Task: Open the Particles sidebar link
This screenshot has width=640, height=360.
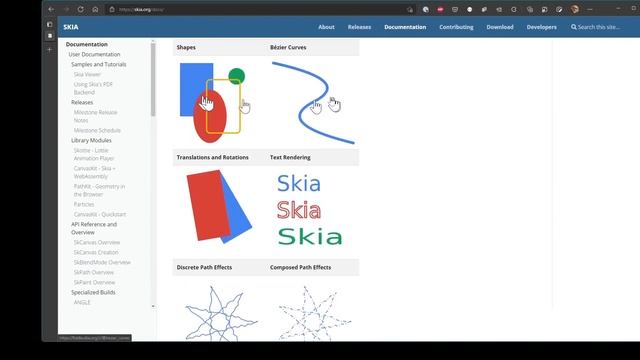Action: click(x=84, y=204)
